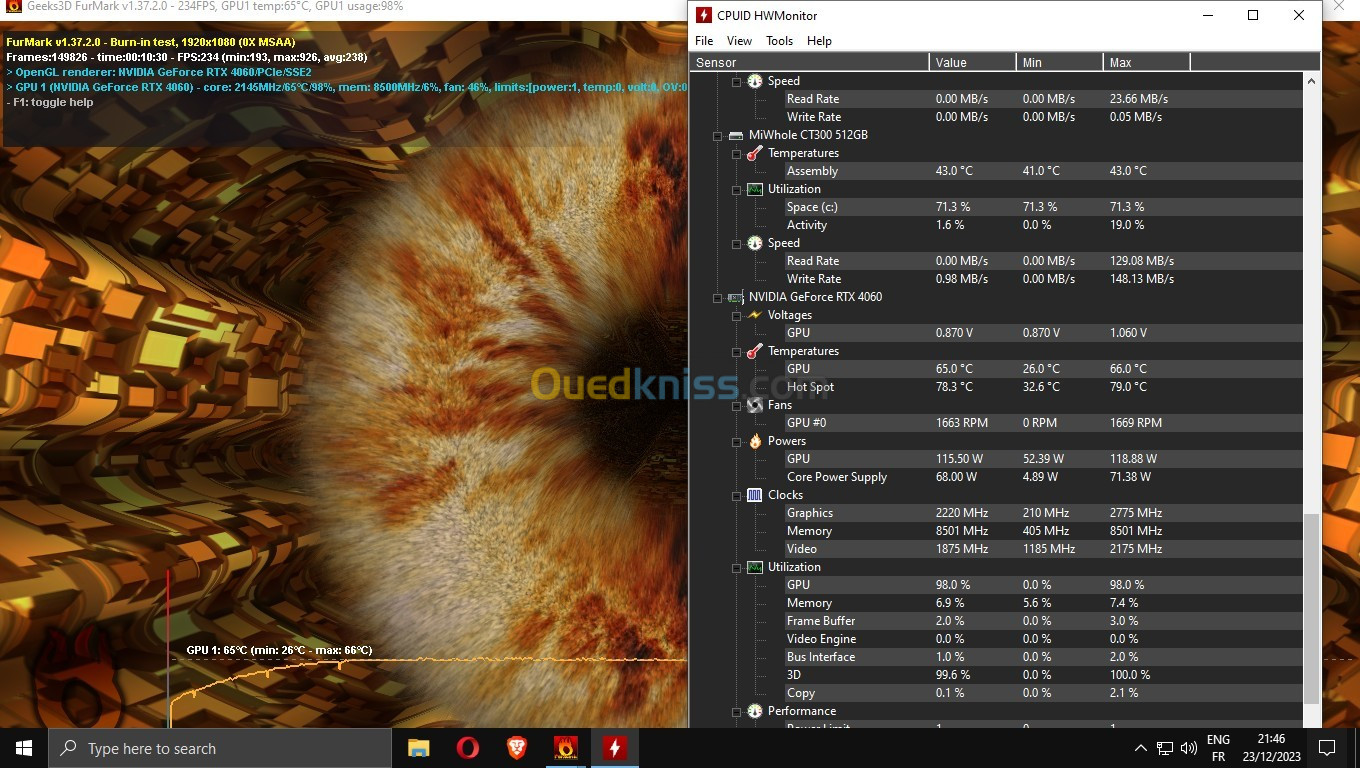Open the notification center icon
1360x768 pixels.
pyautogui.click(x=1327, y=748)
